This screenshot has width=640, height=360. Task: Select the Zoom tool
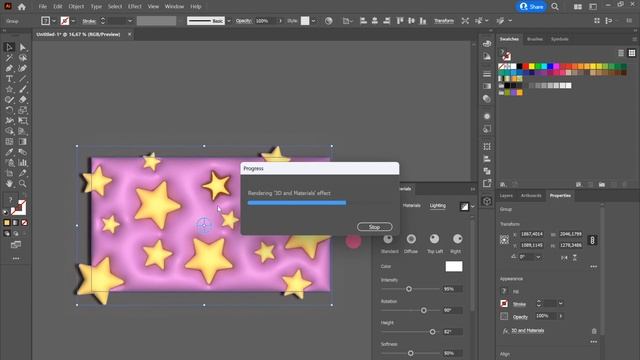pos(22,184)
